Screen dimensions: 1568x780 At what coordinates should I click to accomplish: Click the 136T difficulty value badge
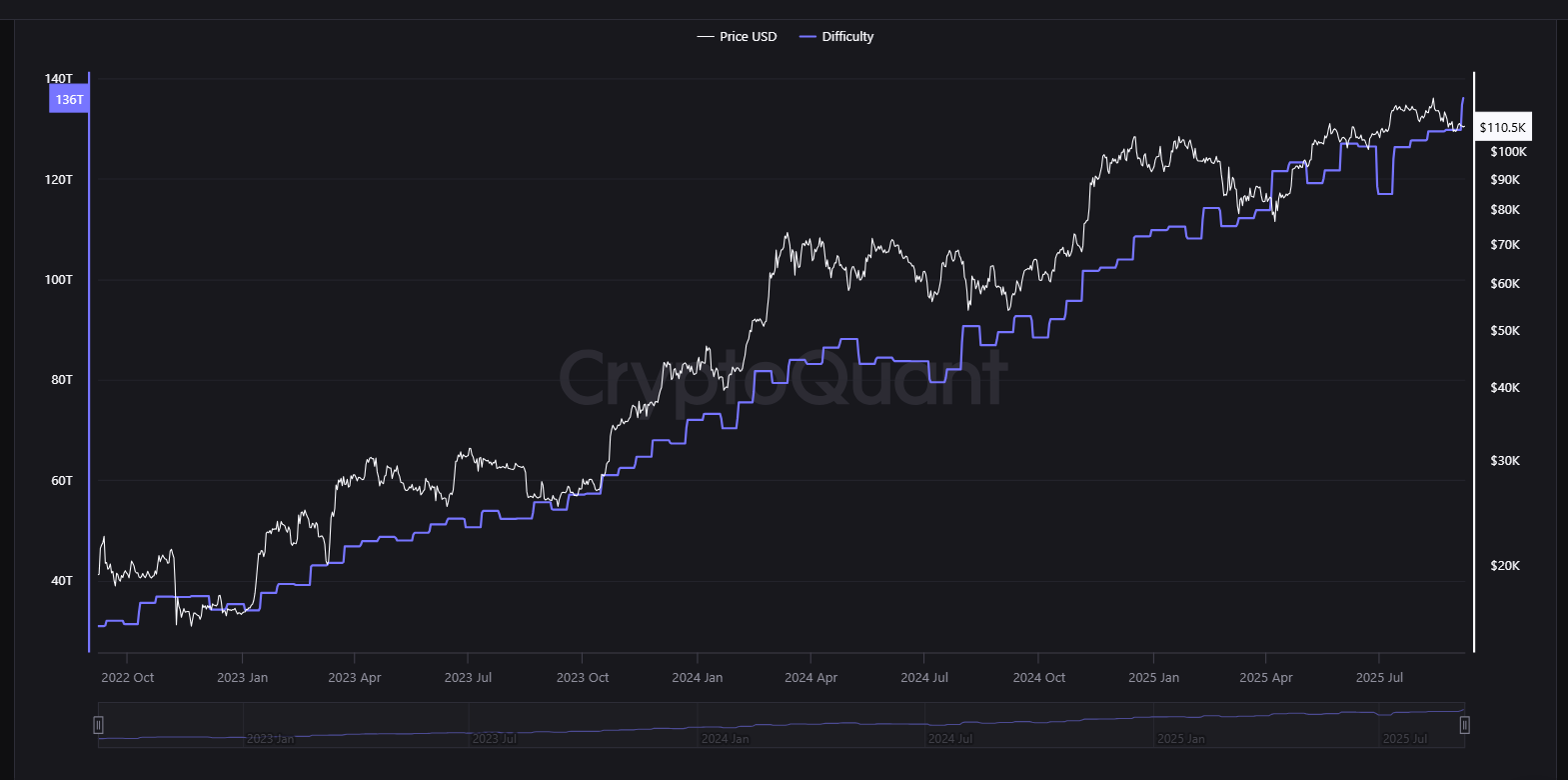(x=69, y=100)
